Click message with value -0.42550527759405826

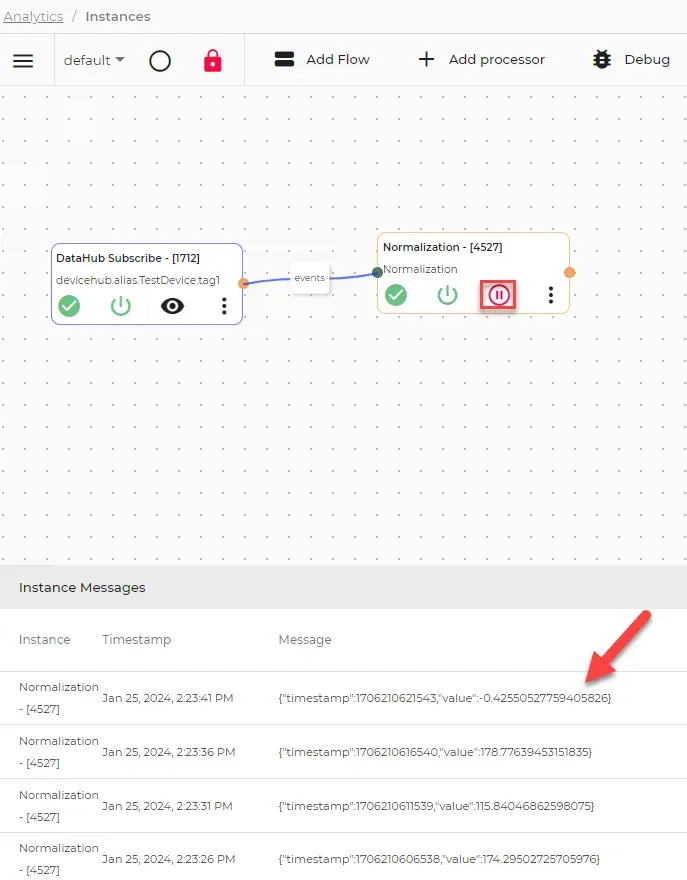(x=445, y=698)
